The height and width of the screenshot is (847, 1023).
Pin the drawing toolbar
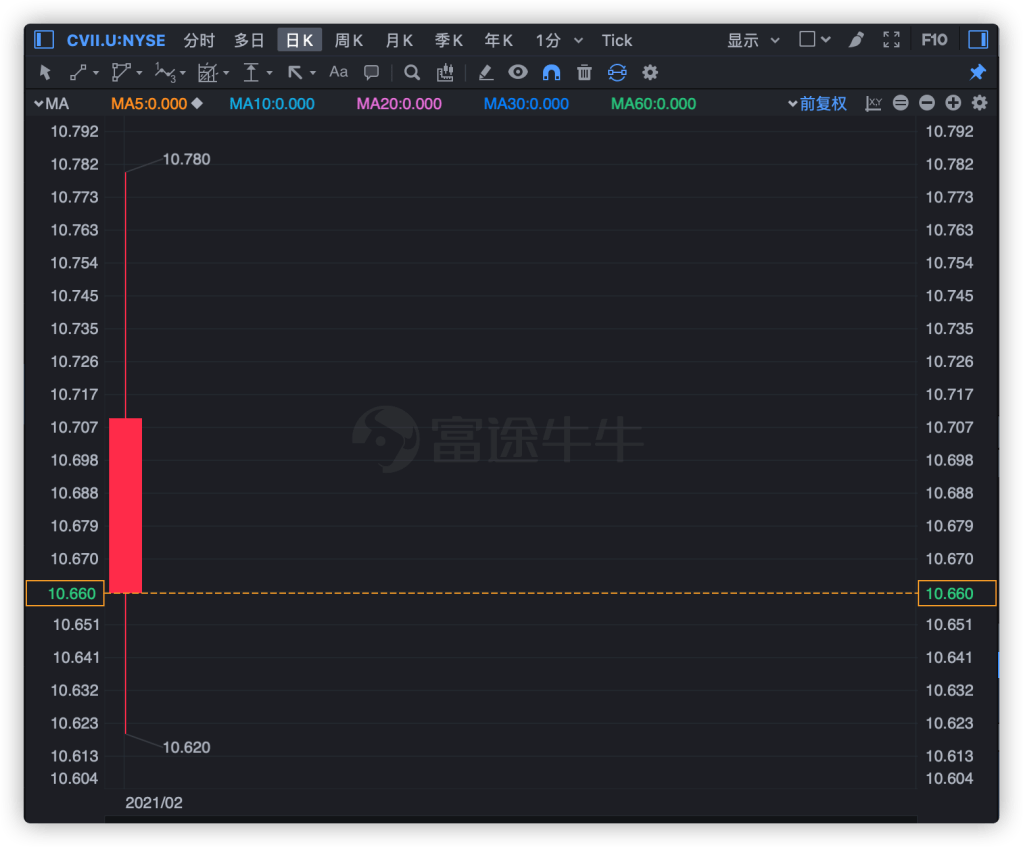(x=978, y=72)
